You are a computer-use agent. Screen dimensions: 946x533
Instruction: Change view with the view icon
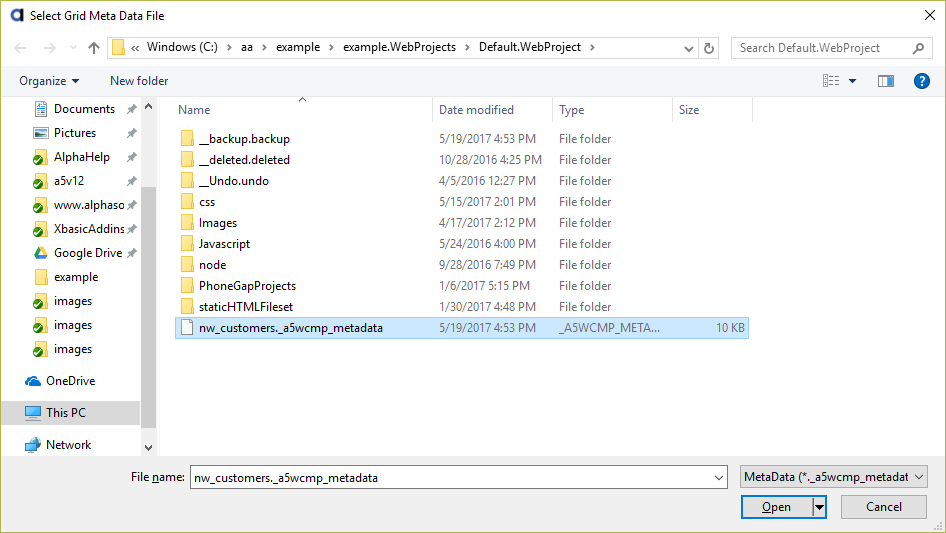click(831, 81)
